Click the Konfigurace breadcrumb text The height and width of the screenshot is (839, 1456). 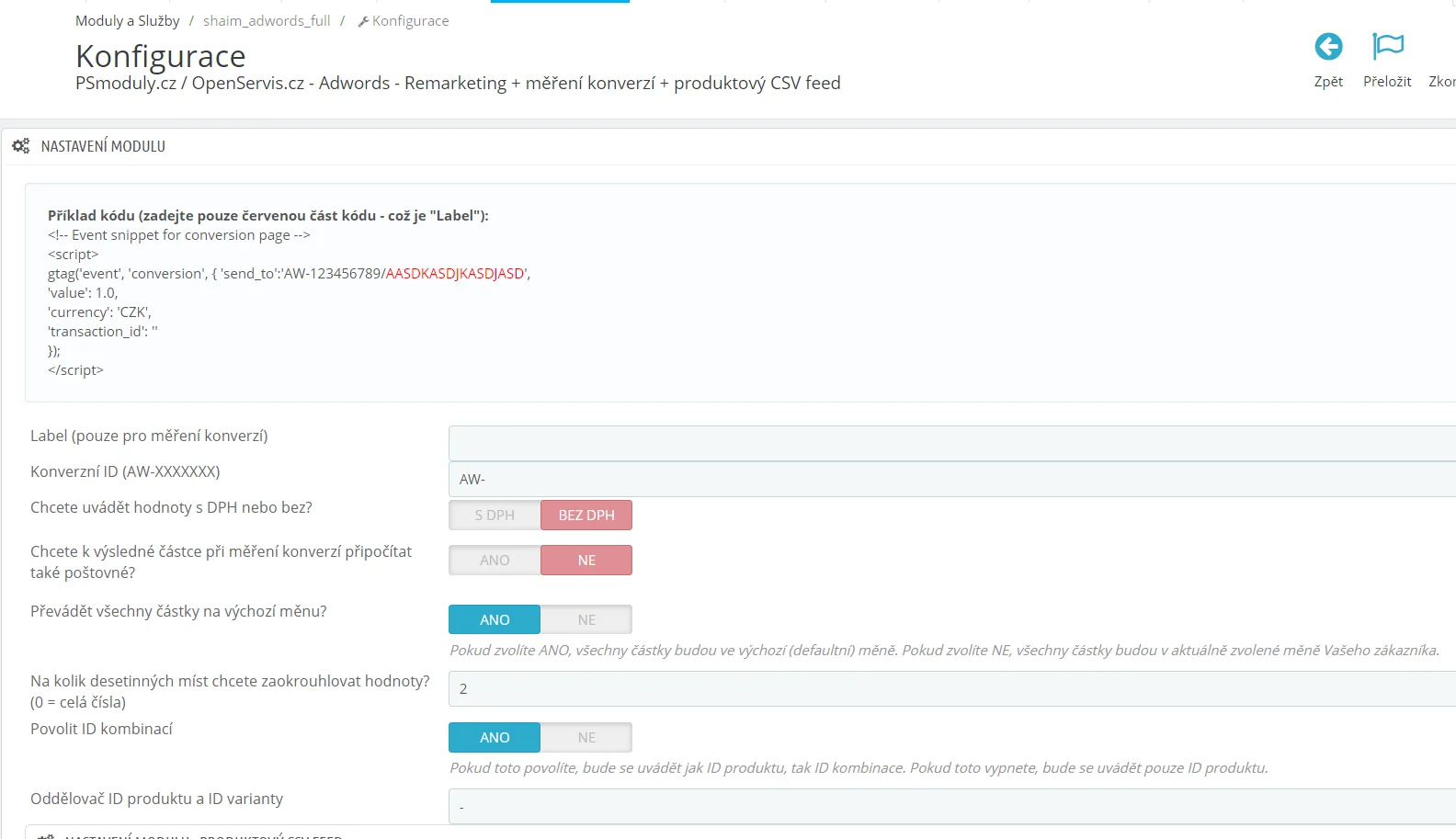[411, 21]
